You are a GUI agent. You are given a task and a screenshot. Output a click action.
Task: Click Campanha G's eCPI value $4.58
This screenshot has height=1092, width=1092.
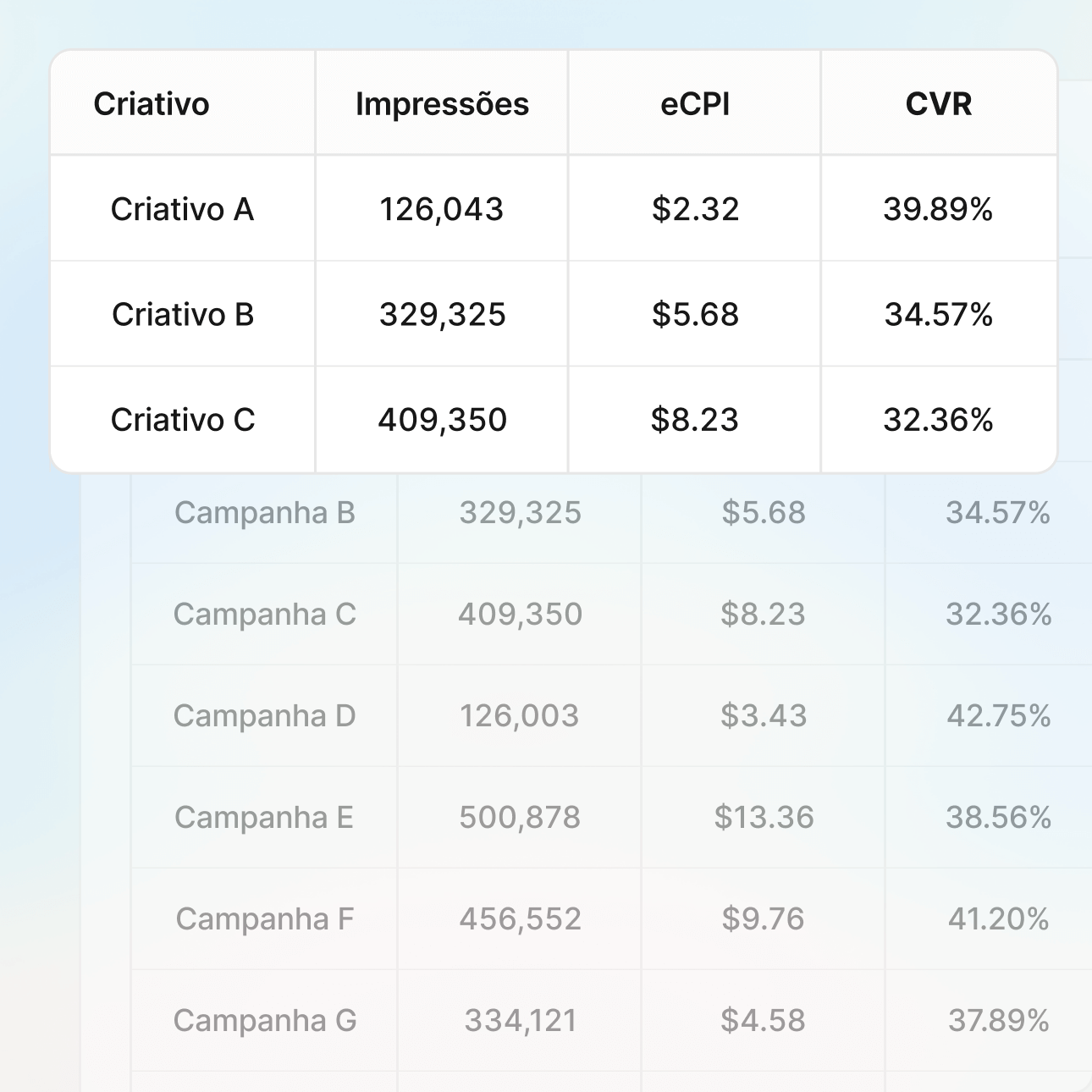(x=763, y=1021)
